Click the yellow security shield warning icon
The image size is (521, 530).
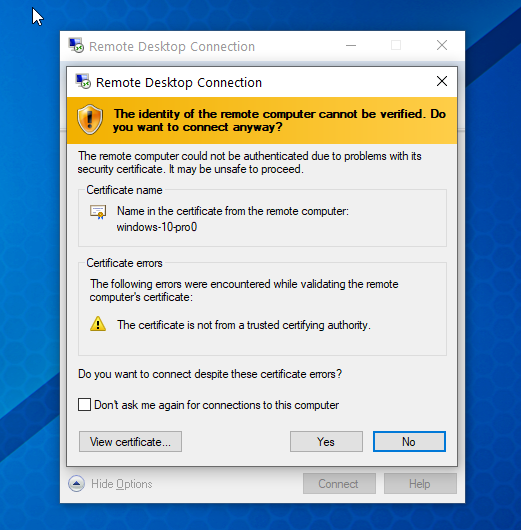[90, 119]
